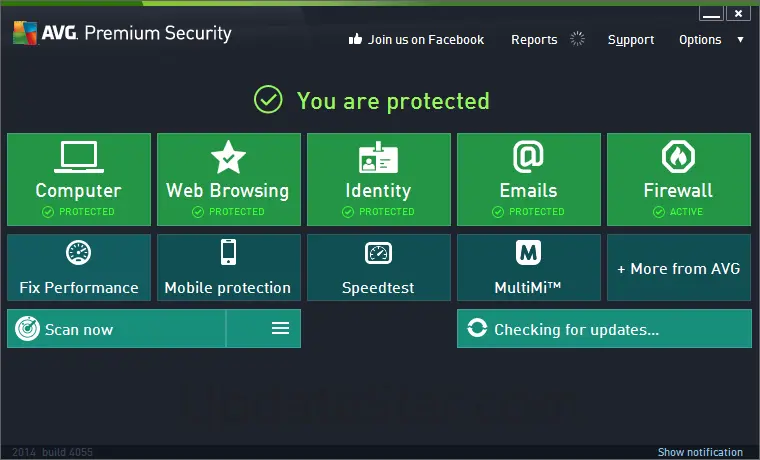This screenshot has width=760, height=460.
Task: Launch Fix Performance gauge icon
Action: tap(79, 253)
